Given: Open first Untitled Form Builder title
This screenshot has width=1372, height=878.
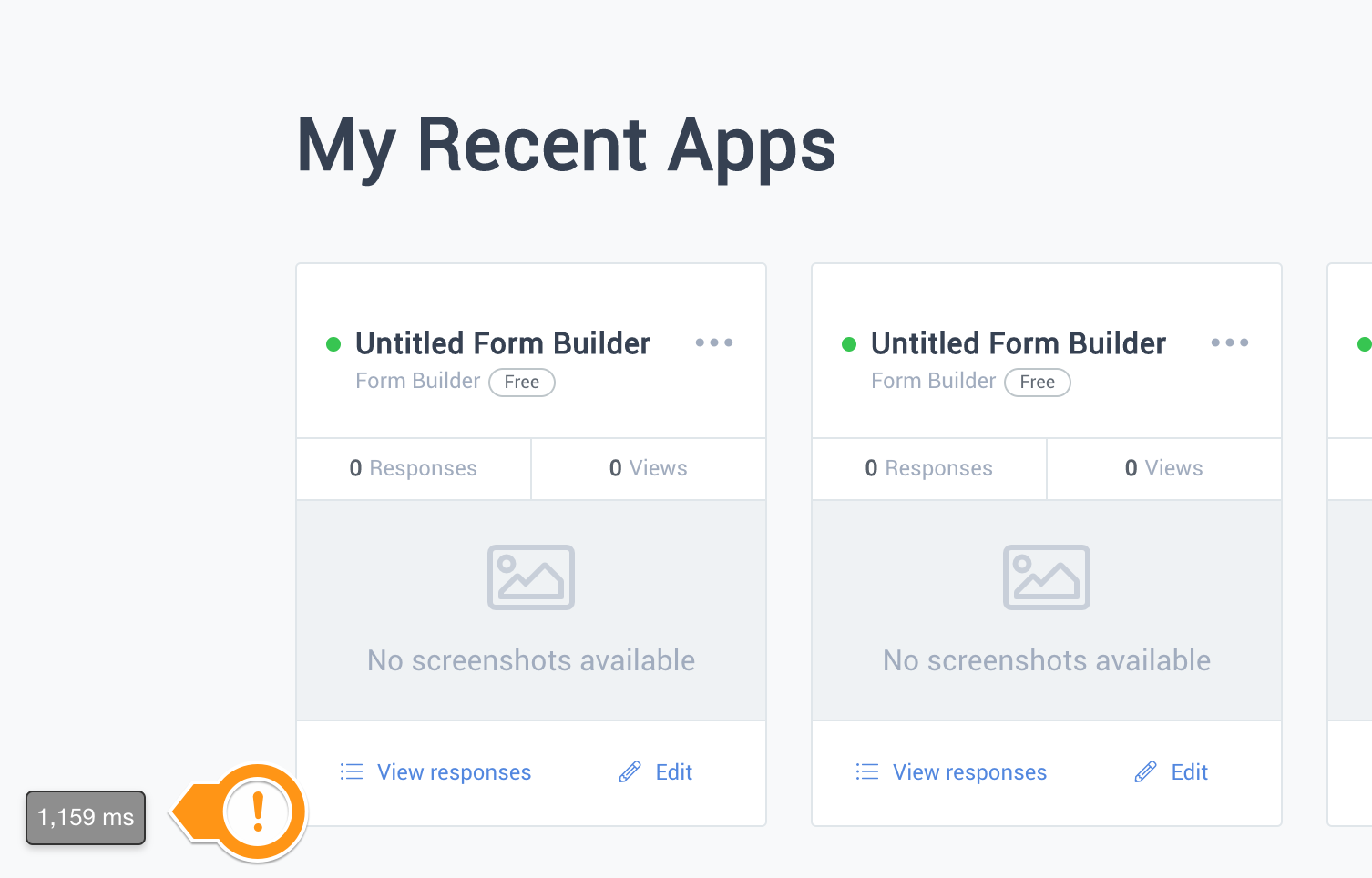Looking at the screenshot, I should [x=503, y=343].
